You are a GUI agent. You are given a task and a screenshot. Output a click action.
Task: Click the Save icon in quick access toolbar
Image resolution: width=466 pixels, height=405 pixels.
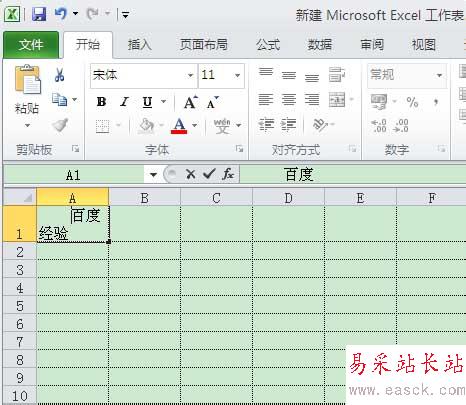(x=39, y=14)
